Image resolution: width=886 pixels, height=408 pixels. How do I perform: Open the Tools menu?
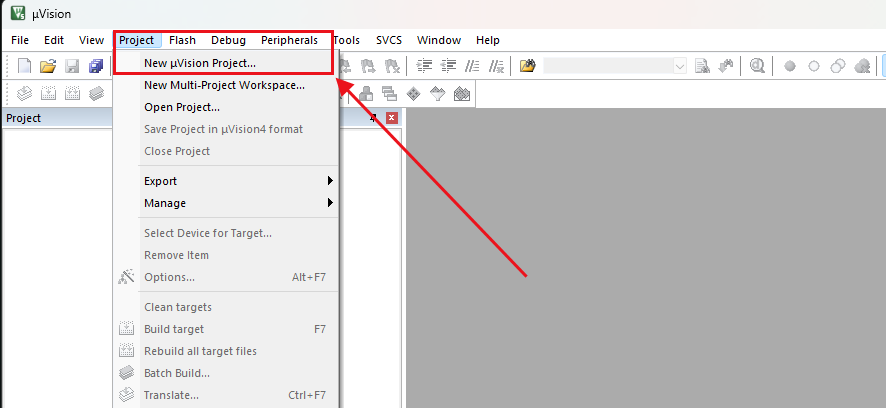click(x=346, y=40)
